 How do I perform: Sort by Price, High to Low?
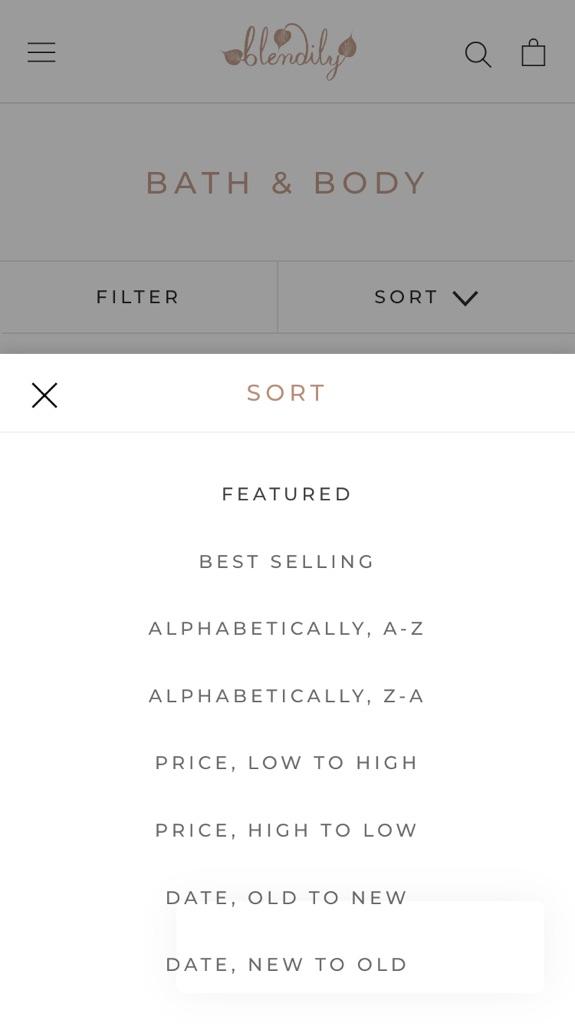click(287, 831)
